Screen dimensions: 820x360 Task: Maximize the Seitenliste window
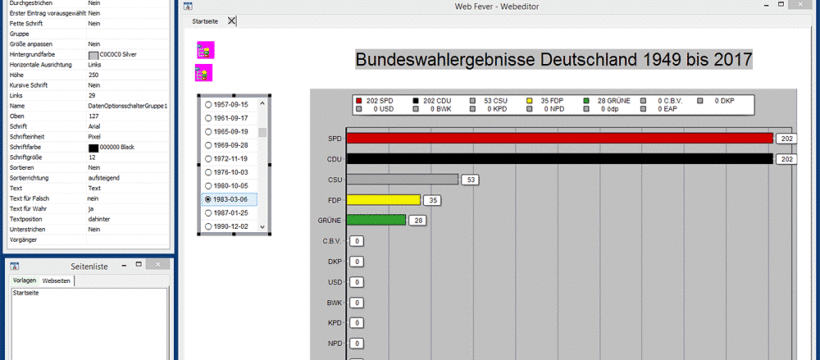pos(139,265)
